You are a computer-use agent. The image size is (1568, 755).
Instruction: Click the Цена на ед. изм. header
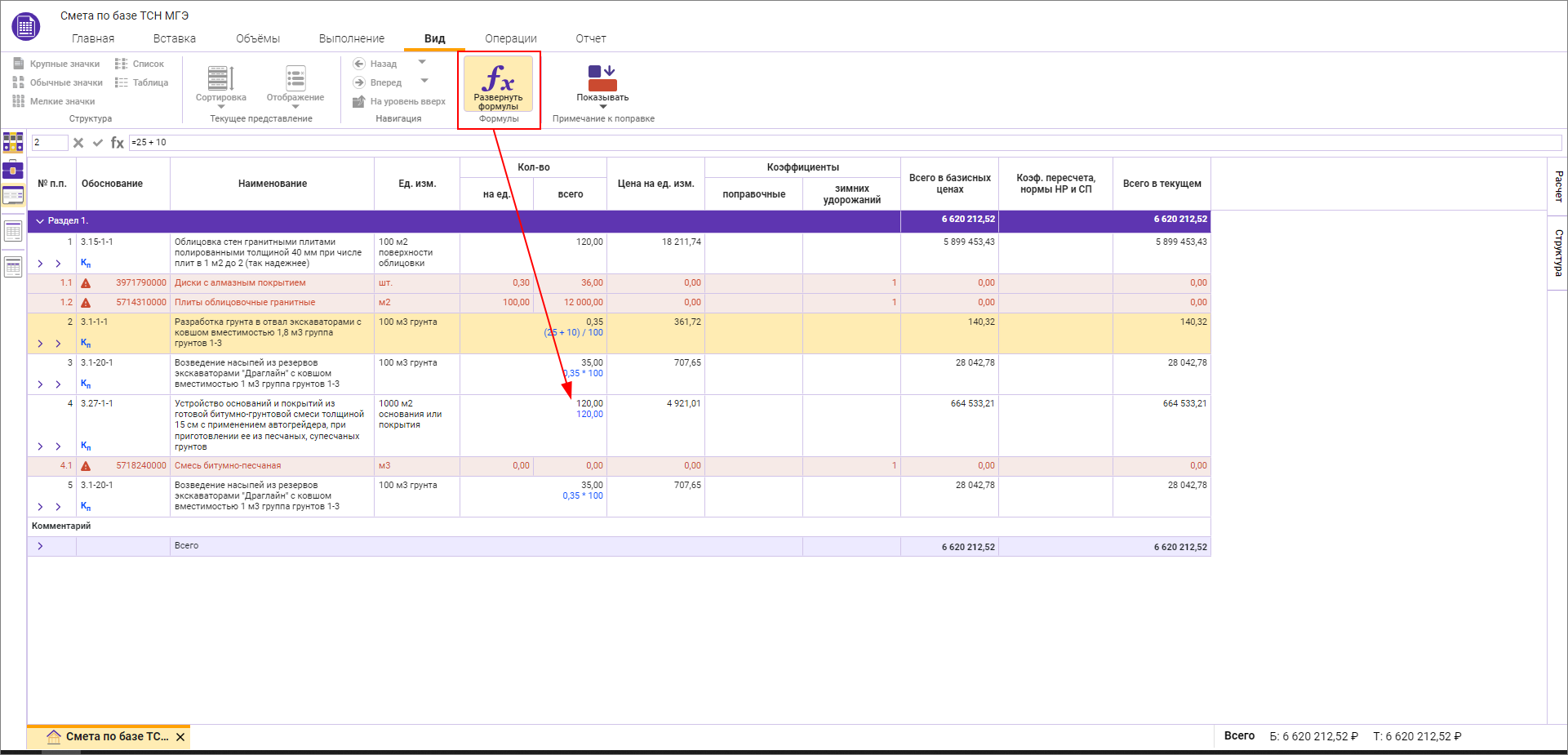pos(656,184)
